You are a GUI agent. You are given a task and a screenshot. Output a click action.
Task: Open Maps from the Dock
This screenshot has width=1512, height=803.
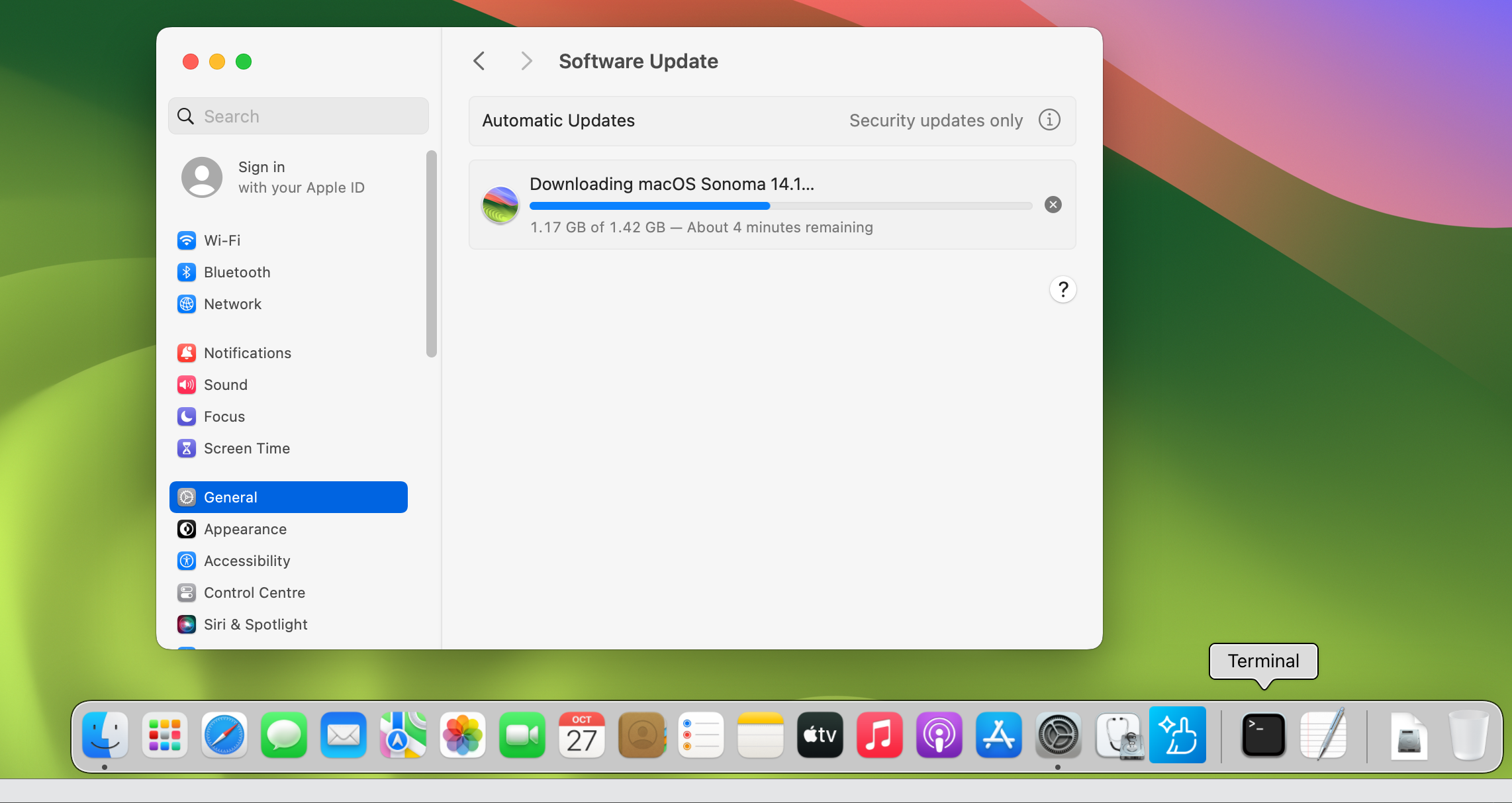(x=403, y=735)
